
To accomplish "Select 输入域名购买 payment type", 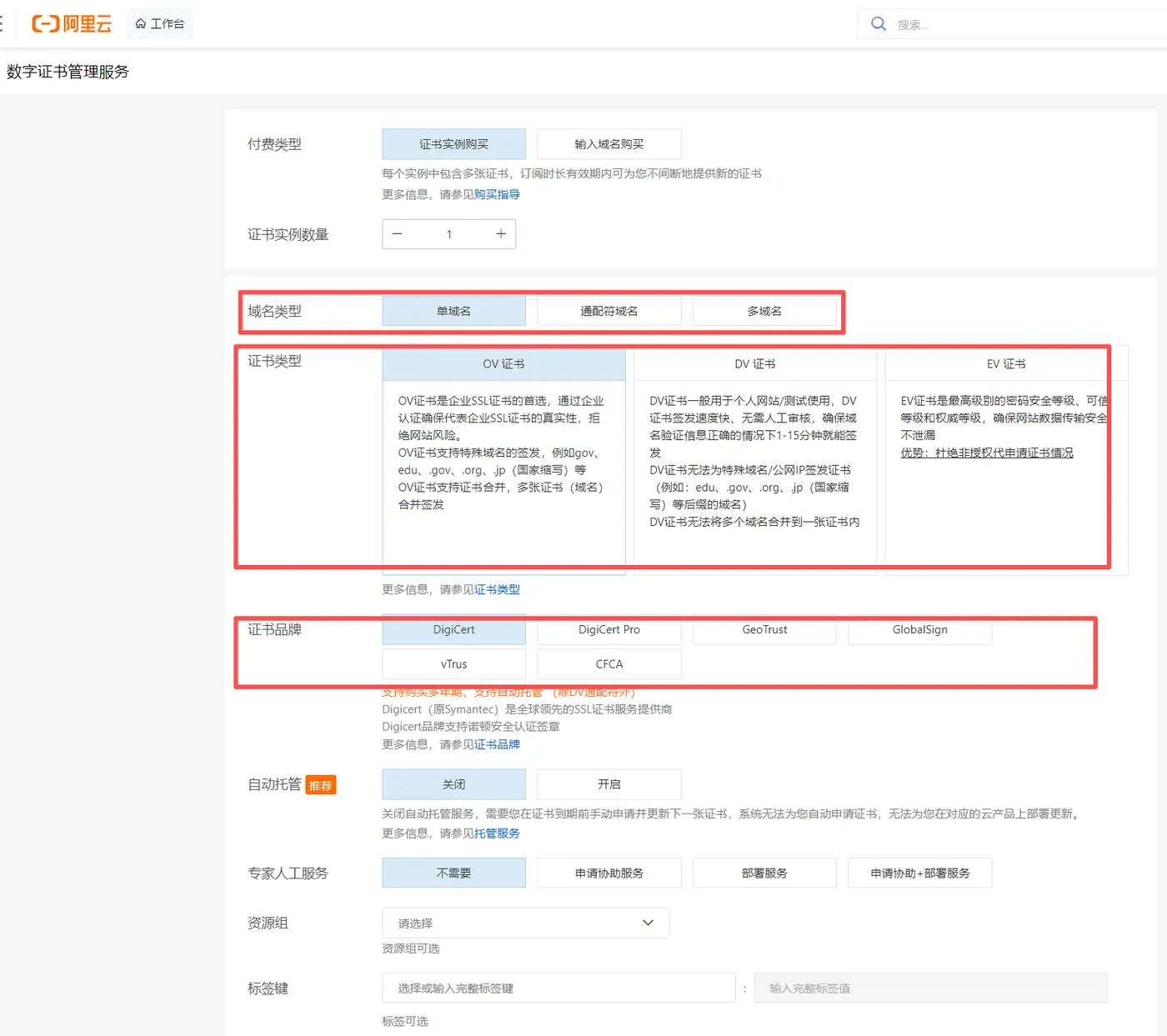I will 609,144.
